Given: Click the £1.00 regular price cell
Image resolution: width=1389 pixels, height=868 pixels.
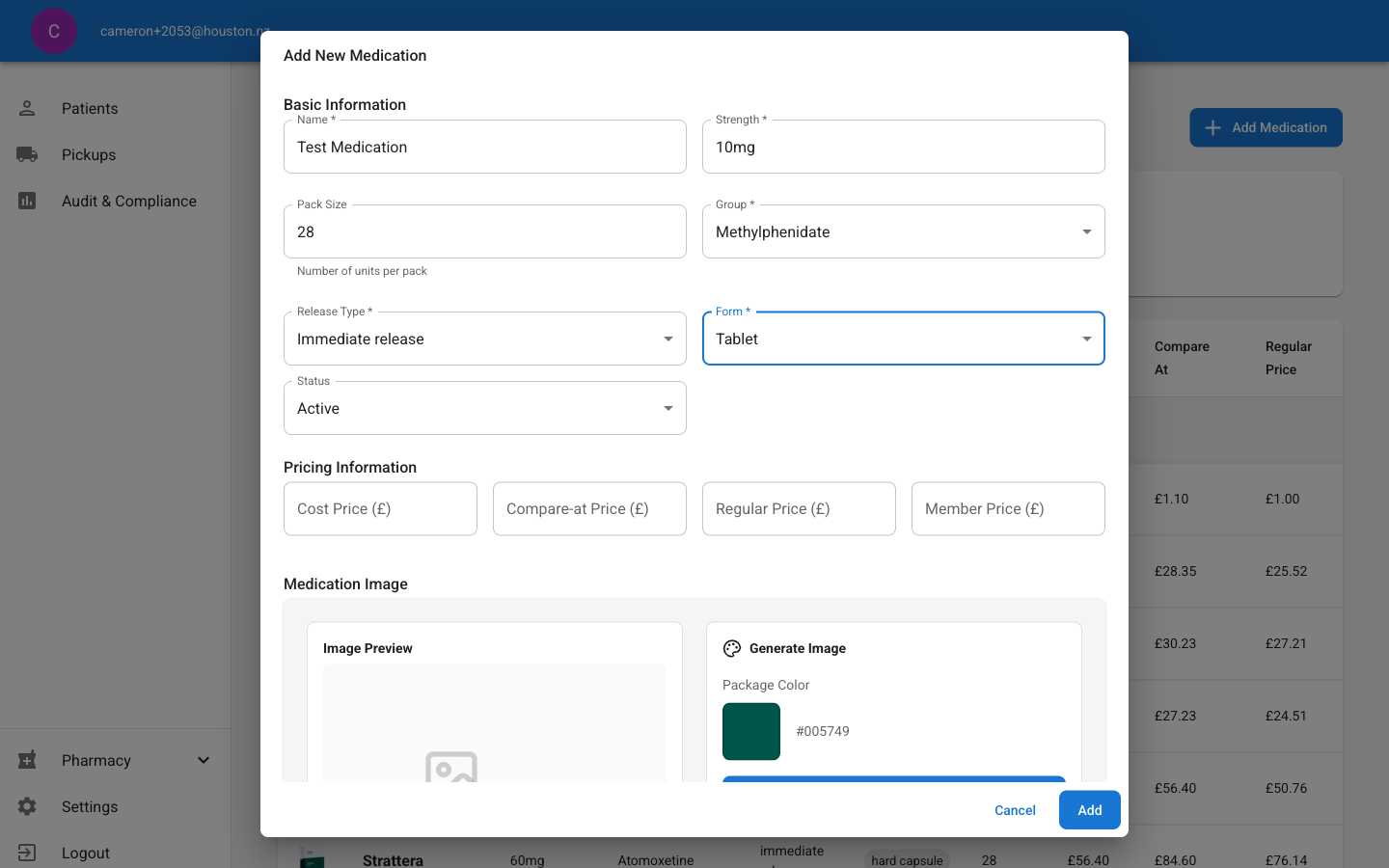Looking at the screenshot, I should pyautogui.click(x=1282, y=499).
